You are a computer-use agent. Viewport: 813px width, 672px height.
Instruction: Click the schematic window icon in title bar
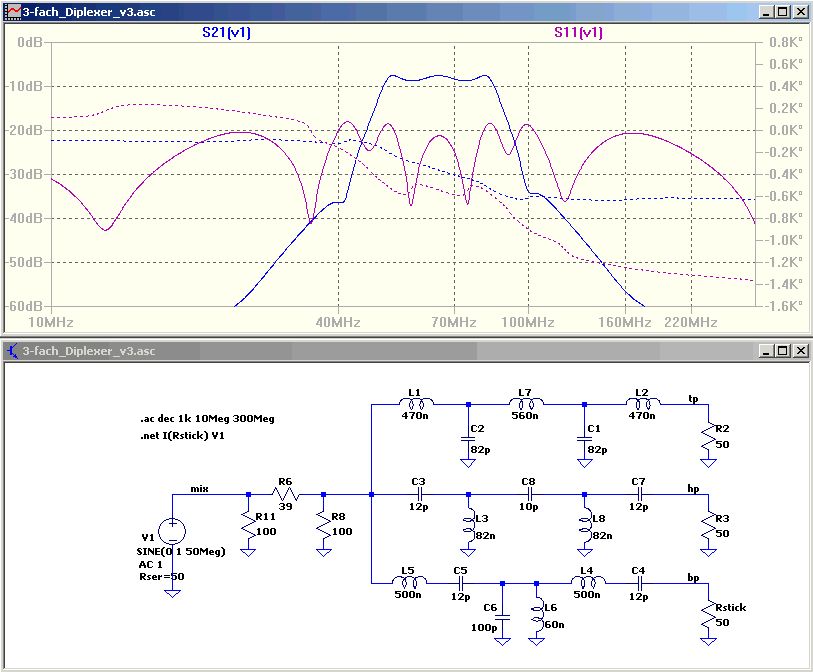(x=11, y=351)
